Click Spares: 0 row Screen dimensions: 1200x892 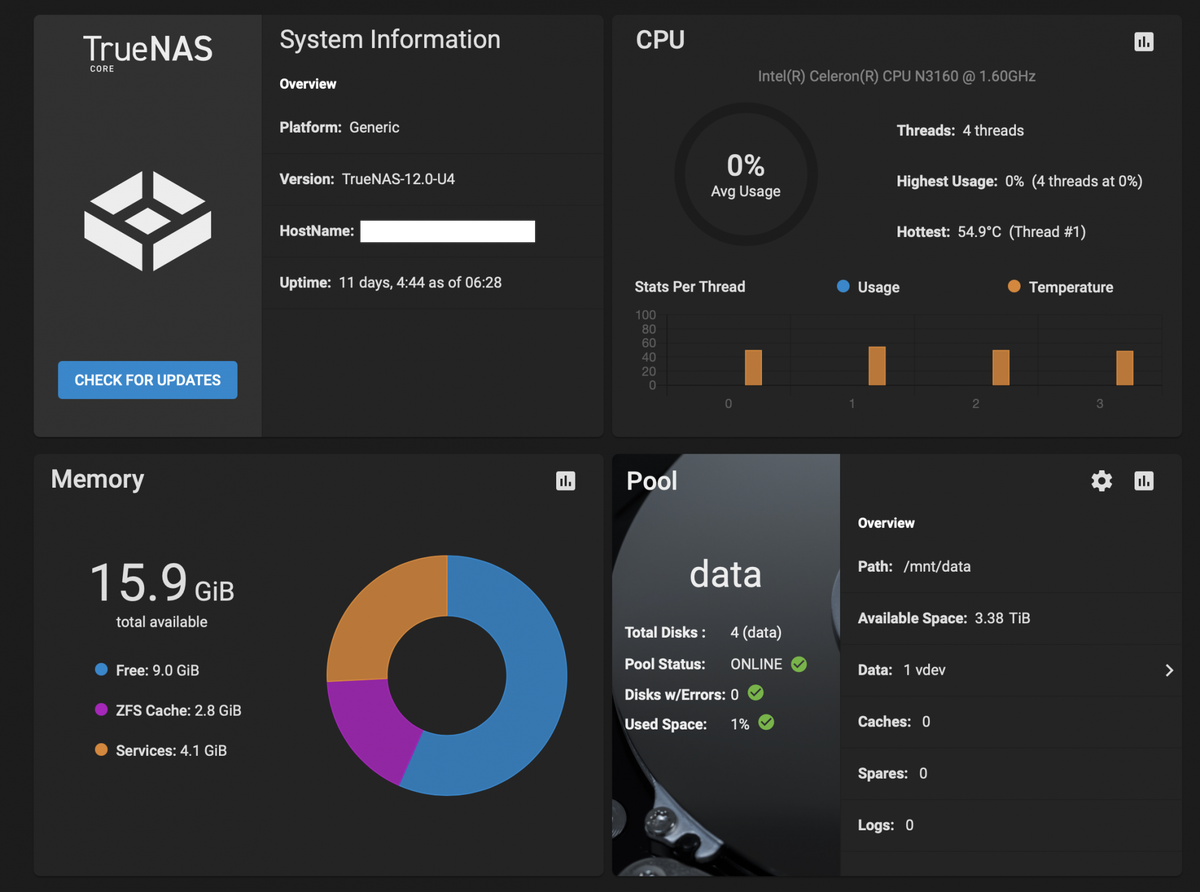(1012, 773)
